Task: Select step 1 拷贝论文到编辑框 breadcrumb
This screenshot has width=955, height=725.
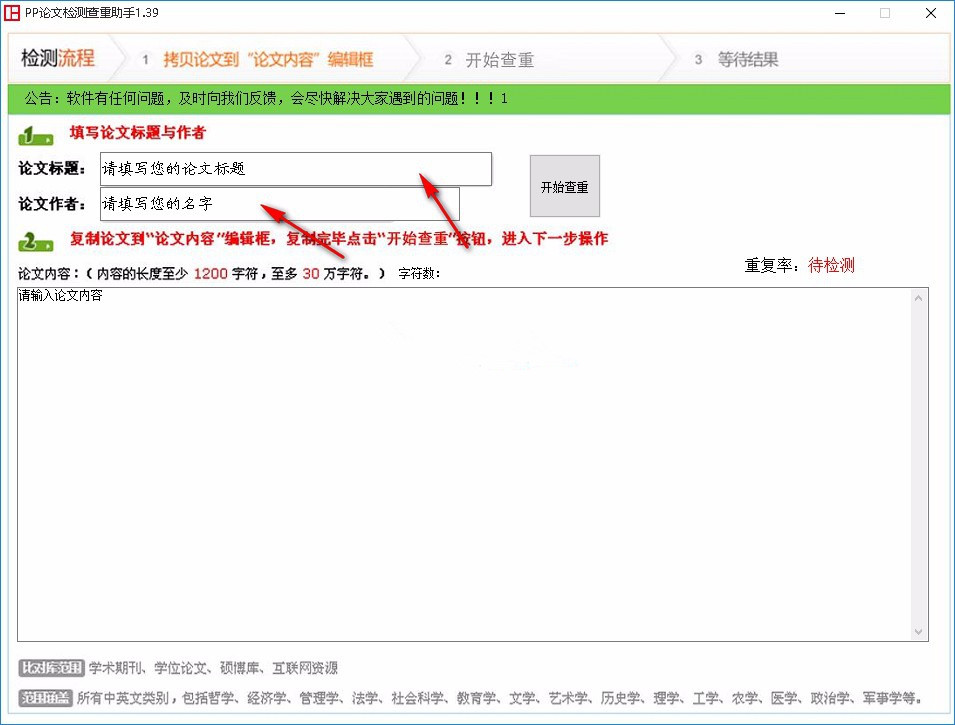Action: (255, 59)
